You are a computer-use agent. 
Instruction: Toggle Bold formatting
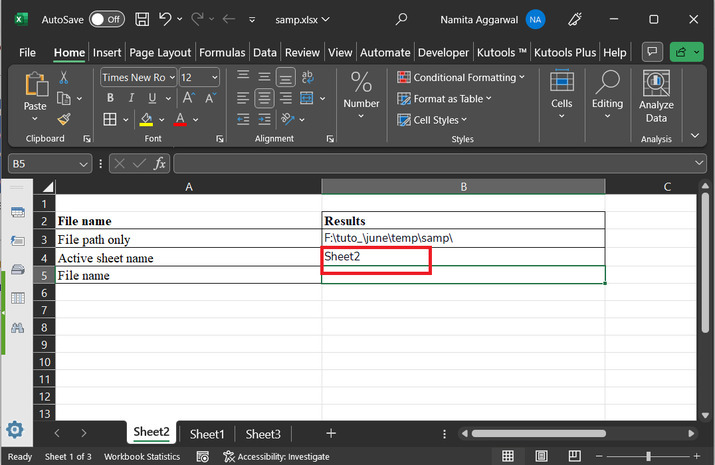point(109,98)
